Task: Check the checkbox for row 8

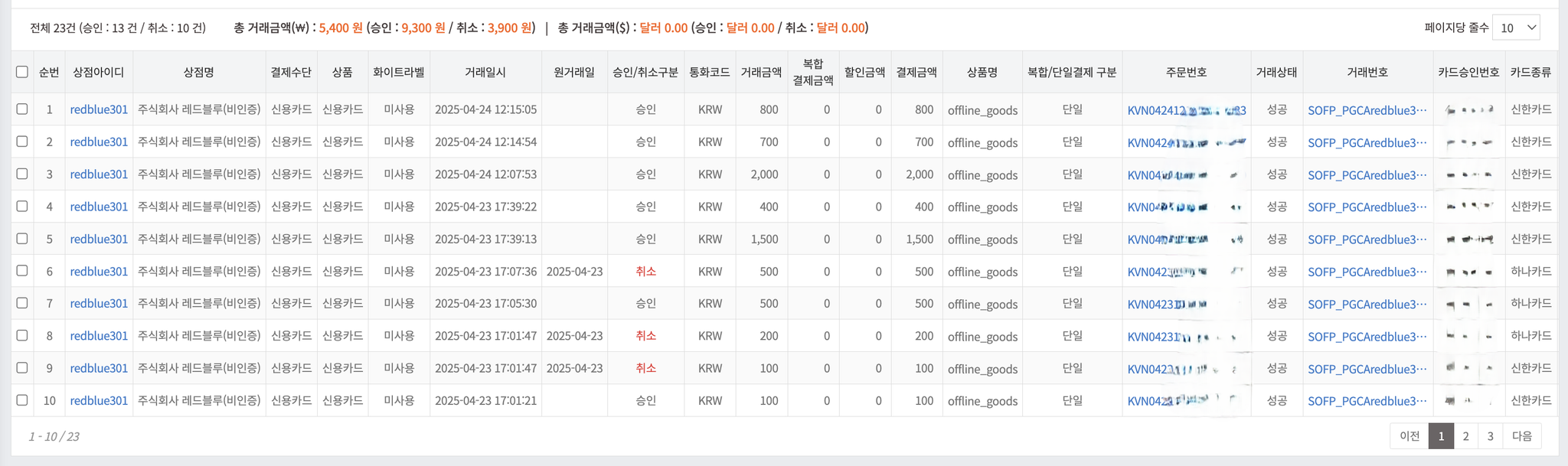Action: pos(22,335)
